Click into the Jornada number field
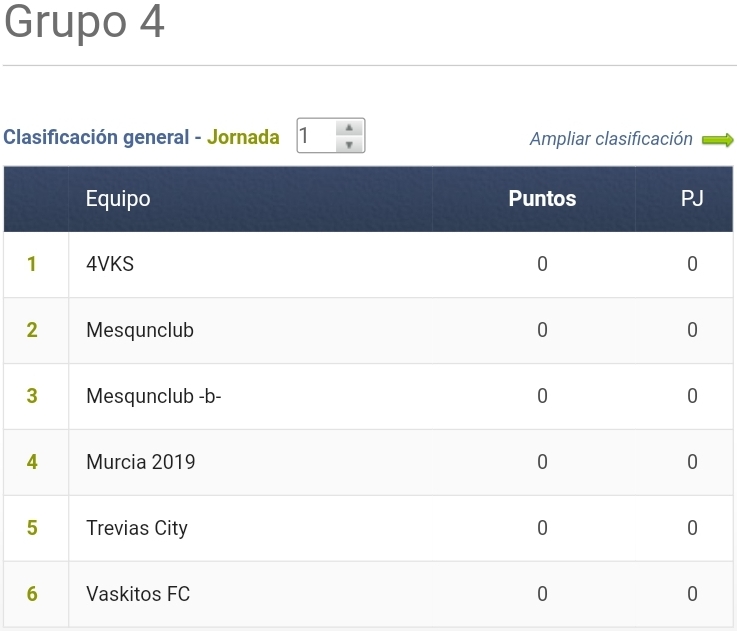 click(315, 136)
